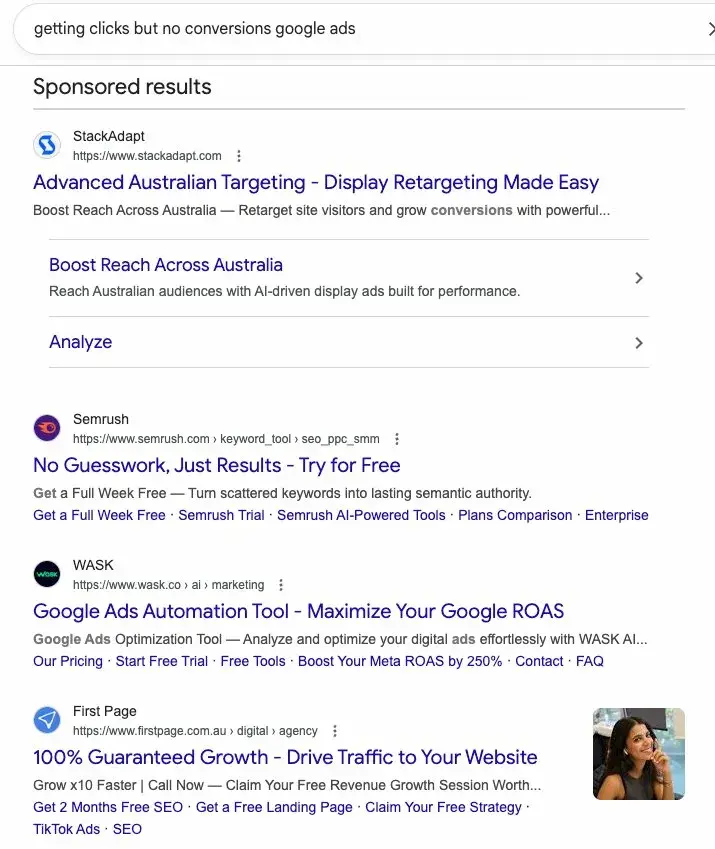Open ad options menu next to Semrush URL
Image resolution: width=715 pixels, height=849 pixels.
tap(397, 438)
